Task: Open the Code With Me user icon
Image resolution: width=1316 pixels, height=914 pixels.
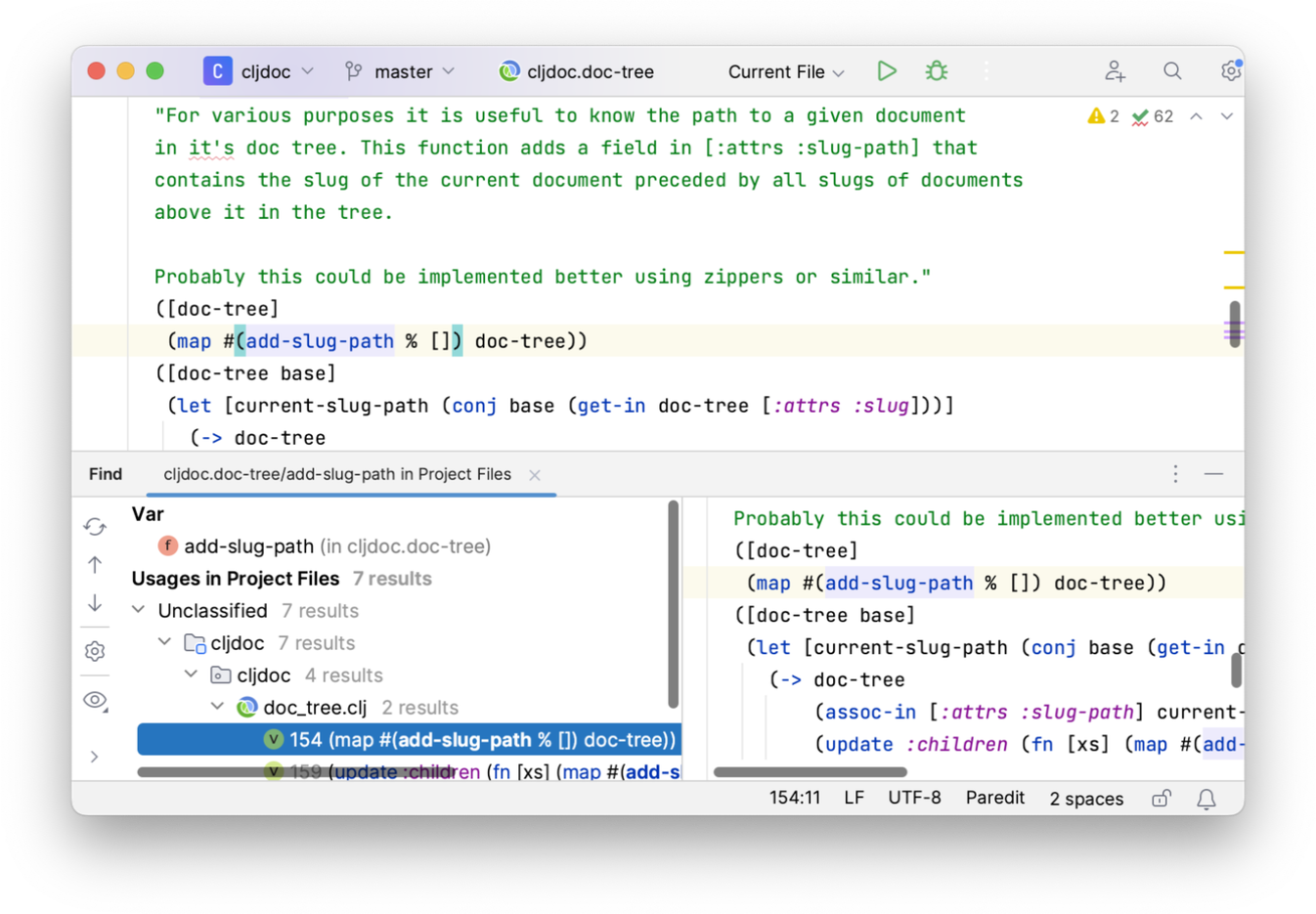Action: [x=1115, y=70]
